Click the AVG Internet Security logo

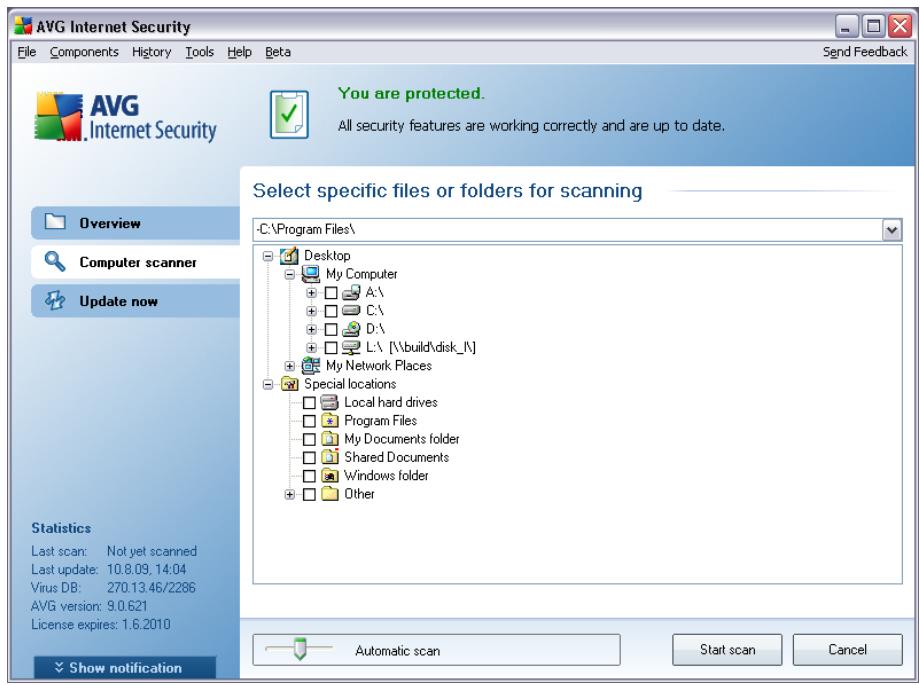click(x=125, y=117)
